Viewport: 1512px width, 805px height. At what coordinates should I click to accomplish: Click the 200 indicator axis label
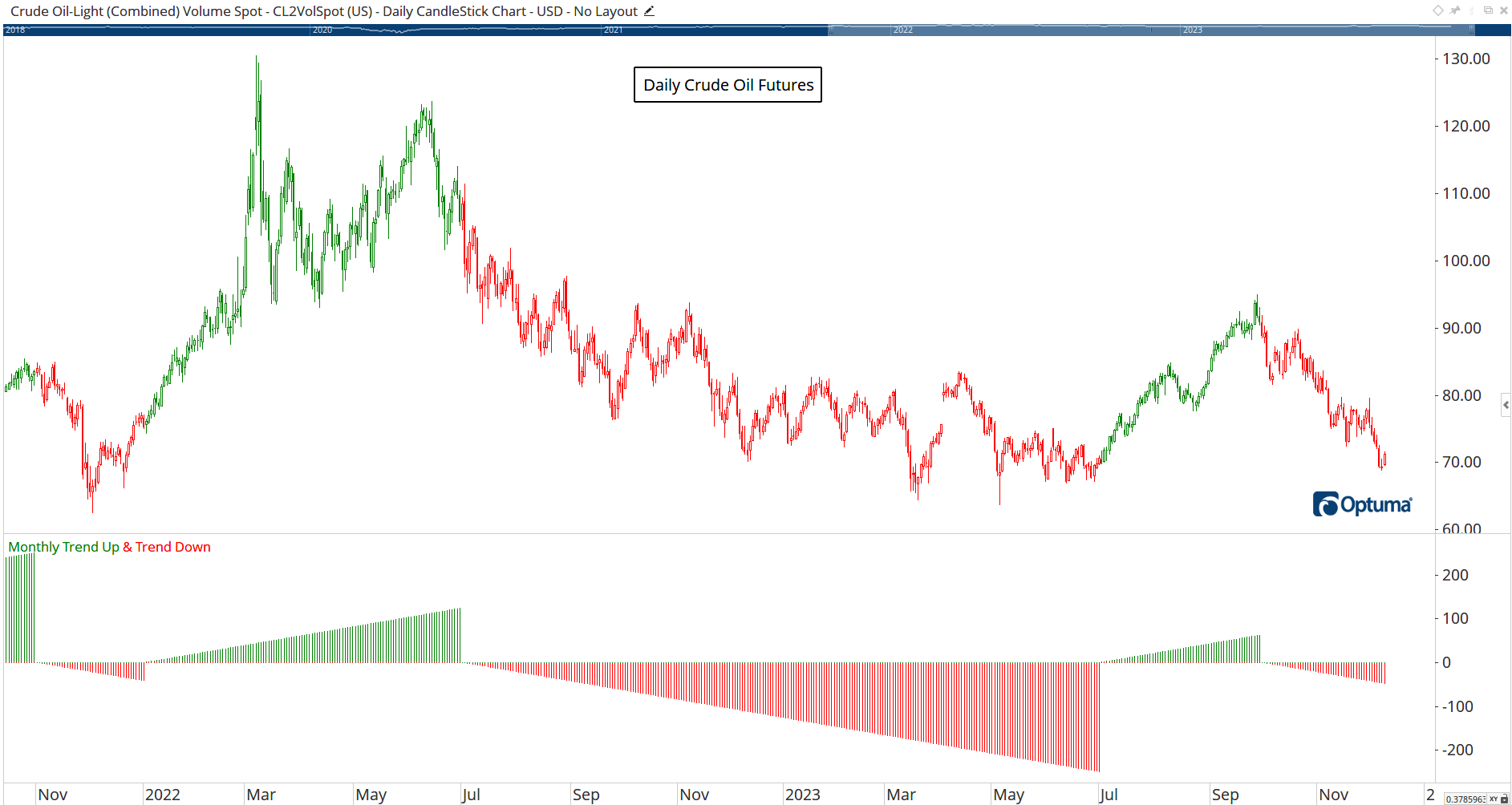1455,575
